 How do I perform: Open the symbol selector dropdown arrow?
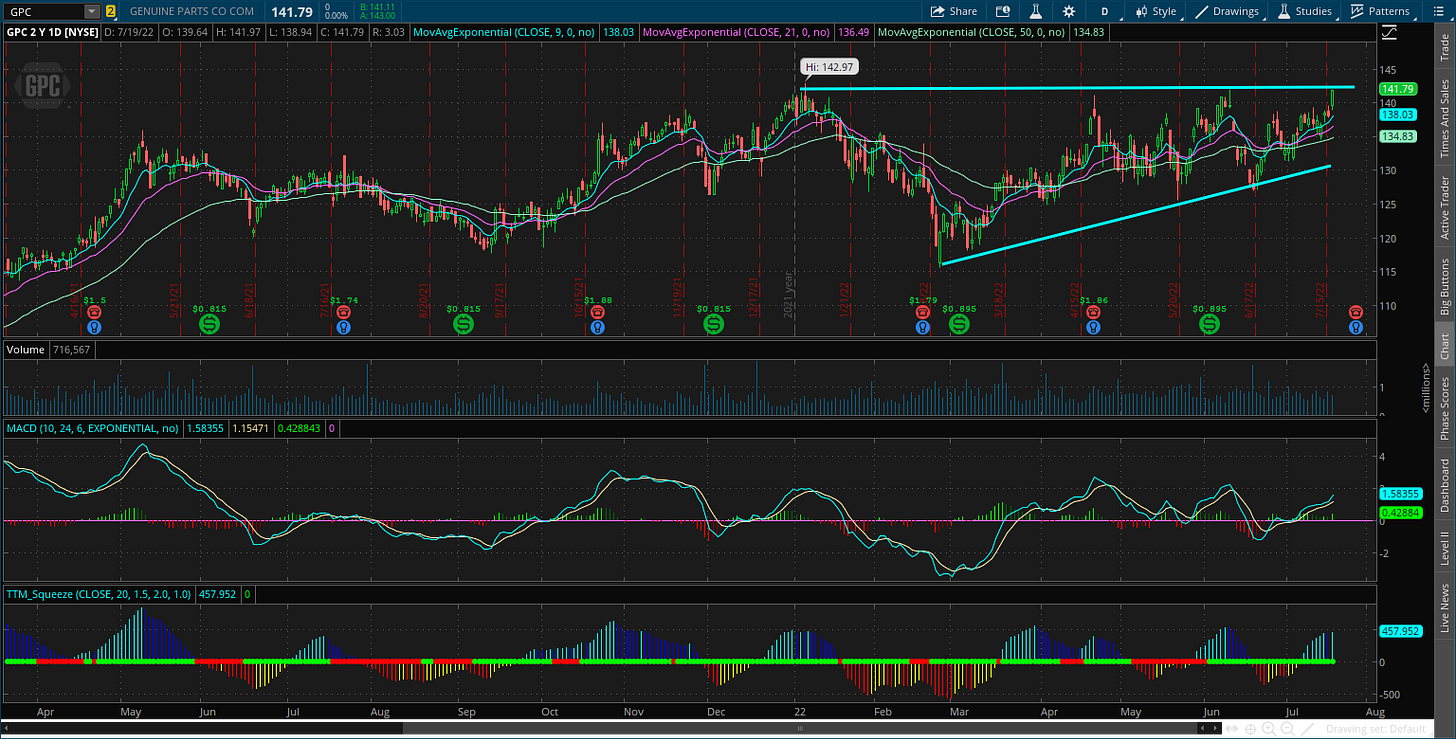(x=92, y=11)
